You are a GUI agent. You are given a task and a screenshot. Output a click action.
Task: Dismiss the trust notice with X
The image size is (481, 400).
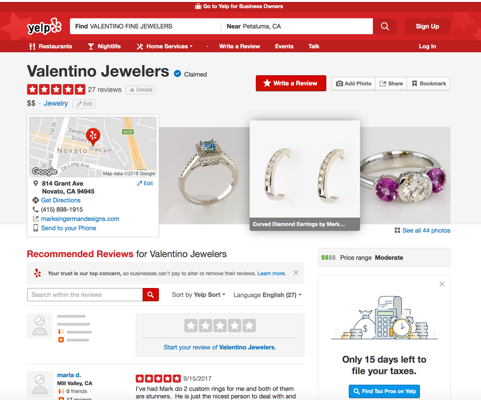(x=296, y=273)
